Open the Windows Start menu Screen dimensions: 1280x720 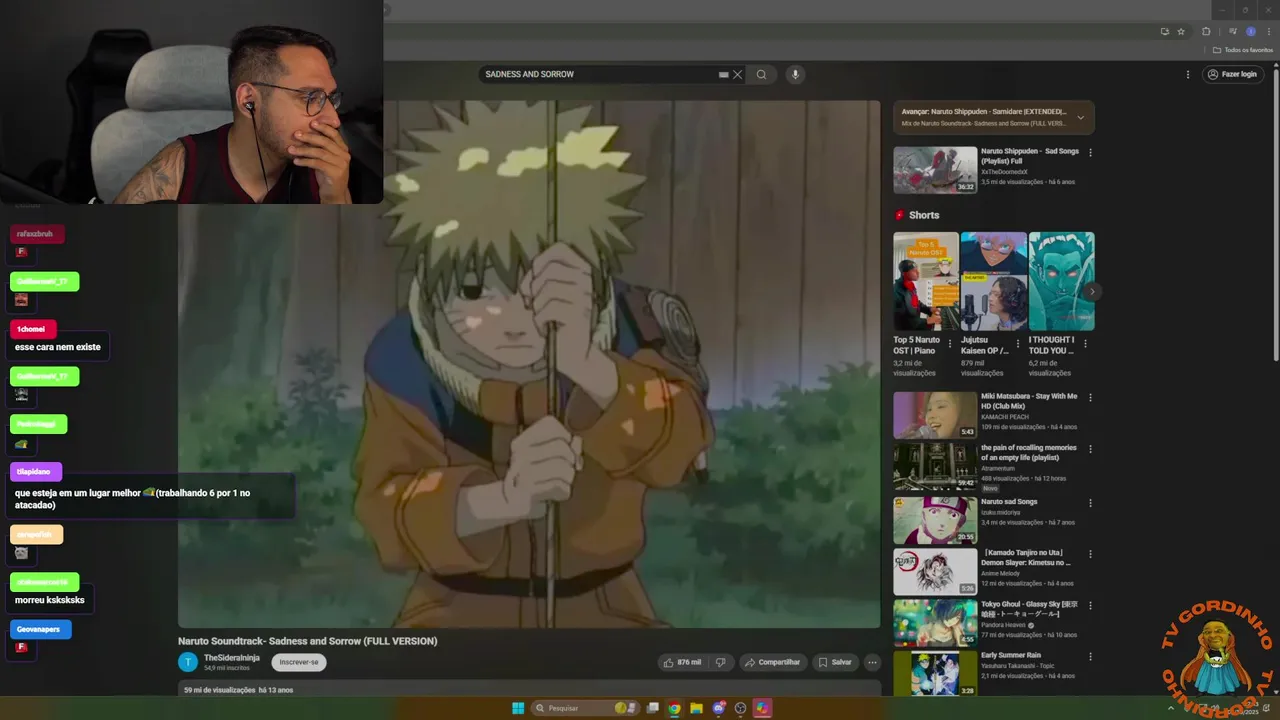coord(518,708)
